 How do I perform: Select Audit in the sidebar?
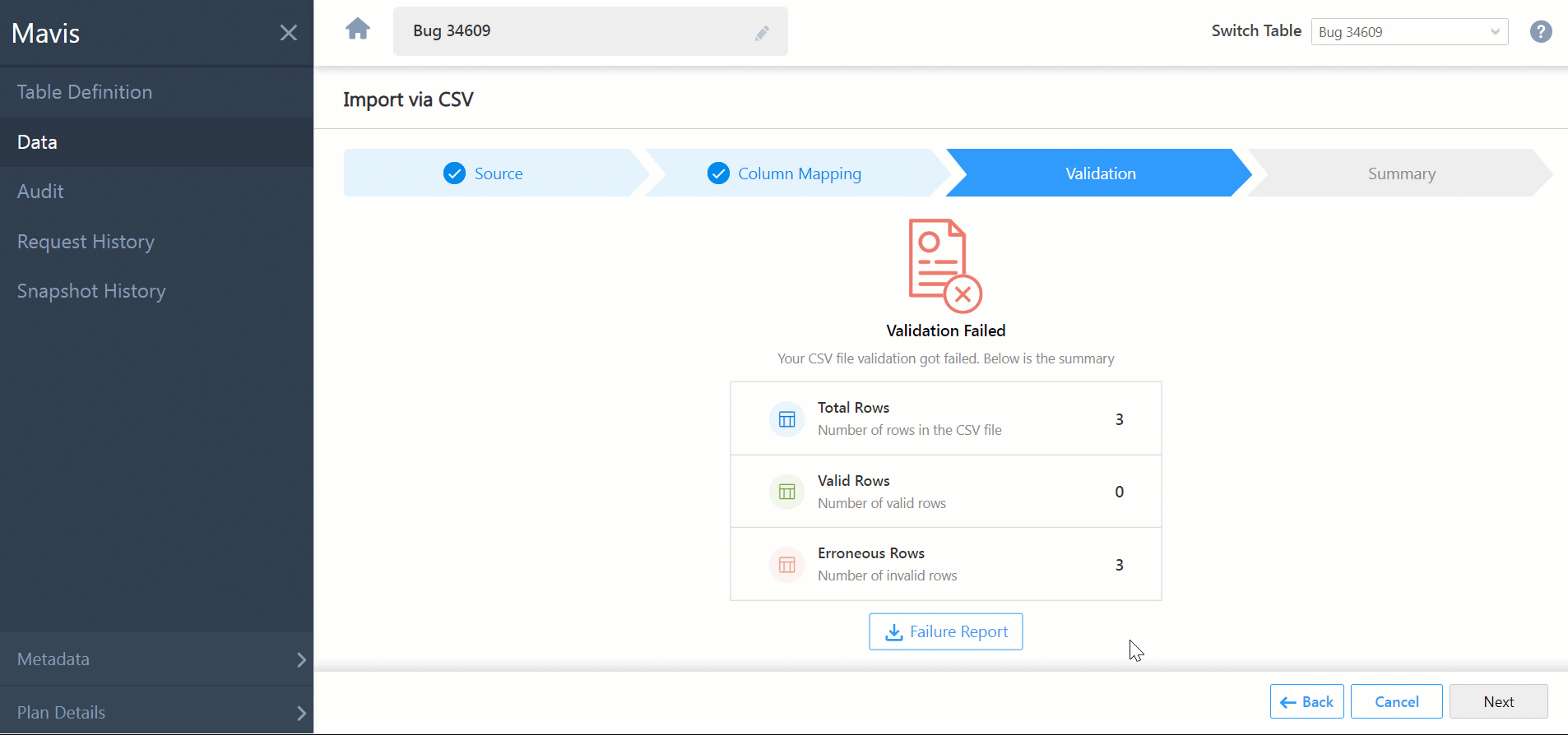coord(40,192)
